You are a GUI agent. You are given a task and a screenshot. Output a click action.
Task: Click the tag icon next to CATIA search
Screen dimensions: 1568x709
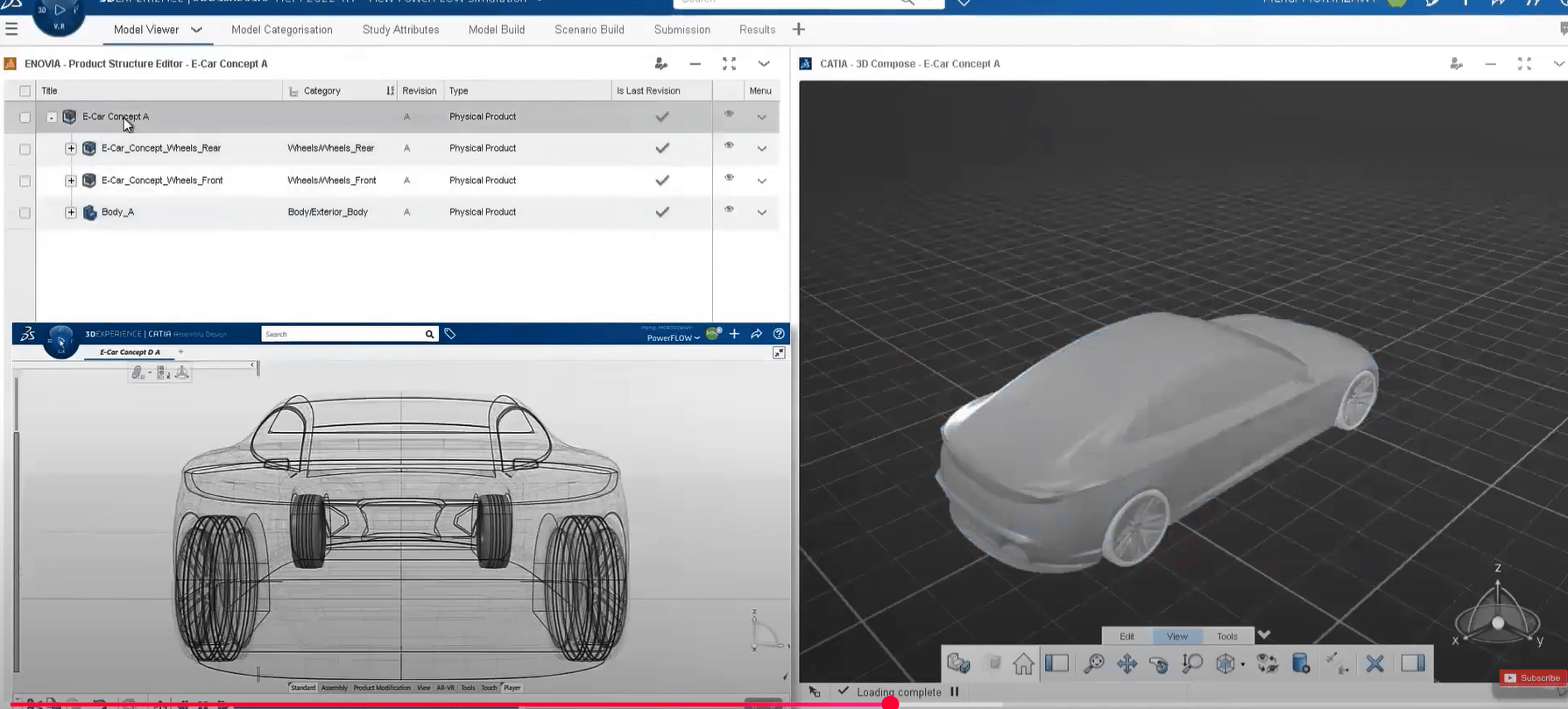[x=450, y=334]
